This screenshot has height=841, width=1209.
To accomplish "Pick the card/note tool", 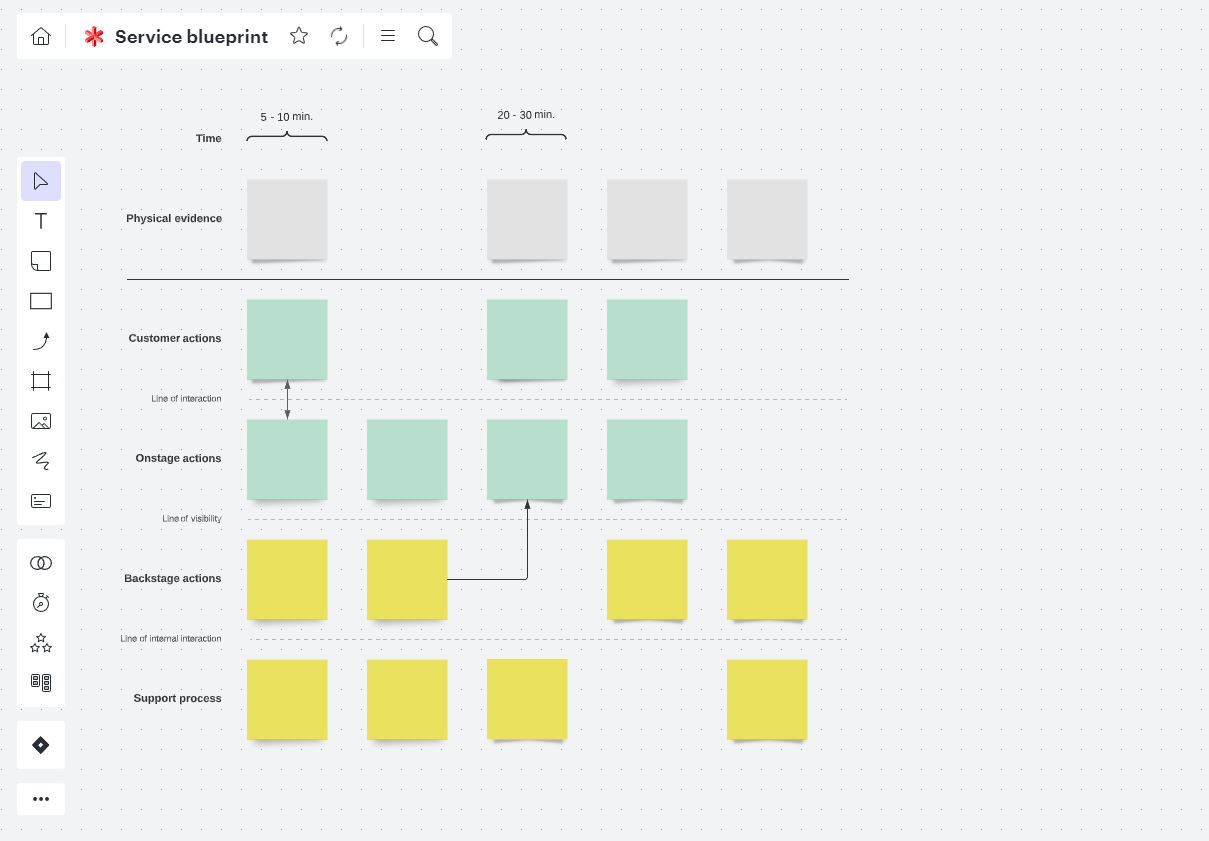I will tap(40, 500).
